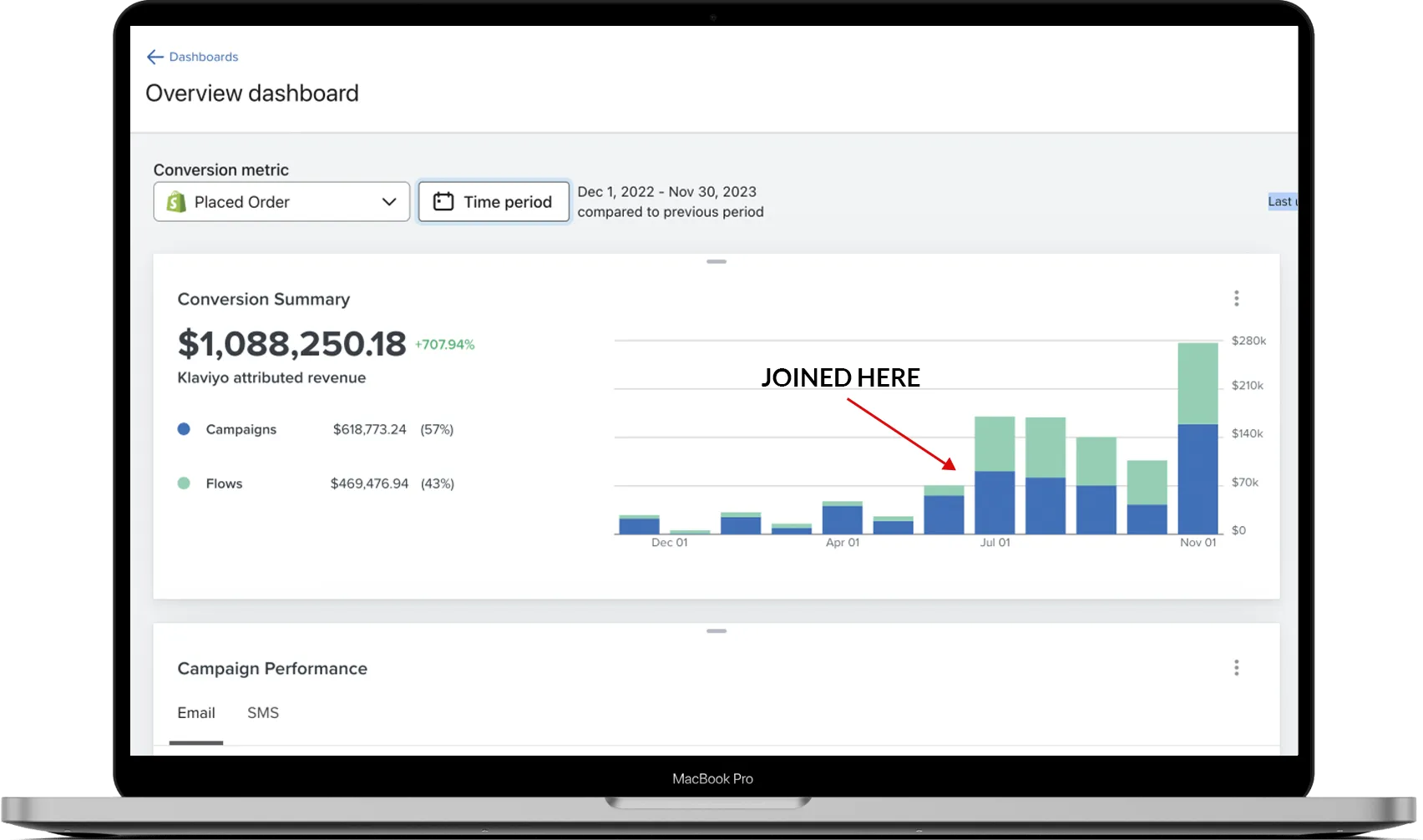
Task: Open the Dashboards breadcrumb link
Action: click(204, 57)
